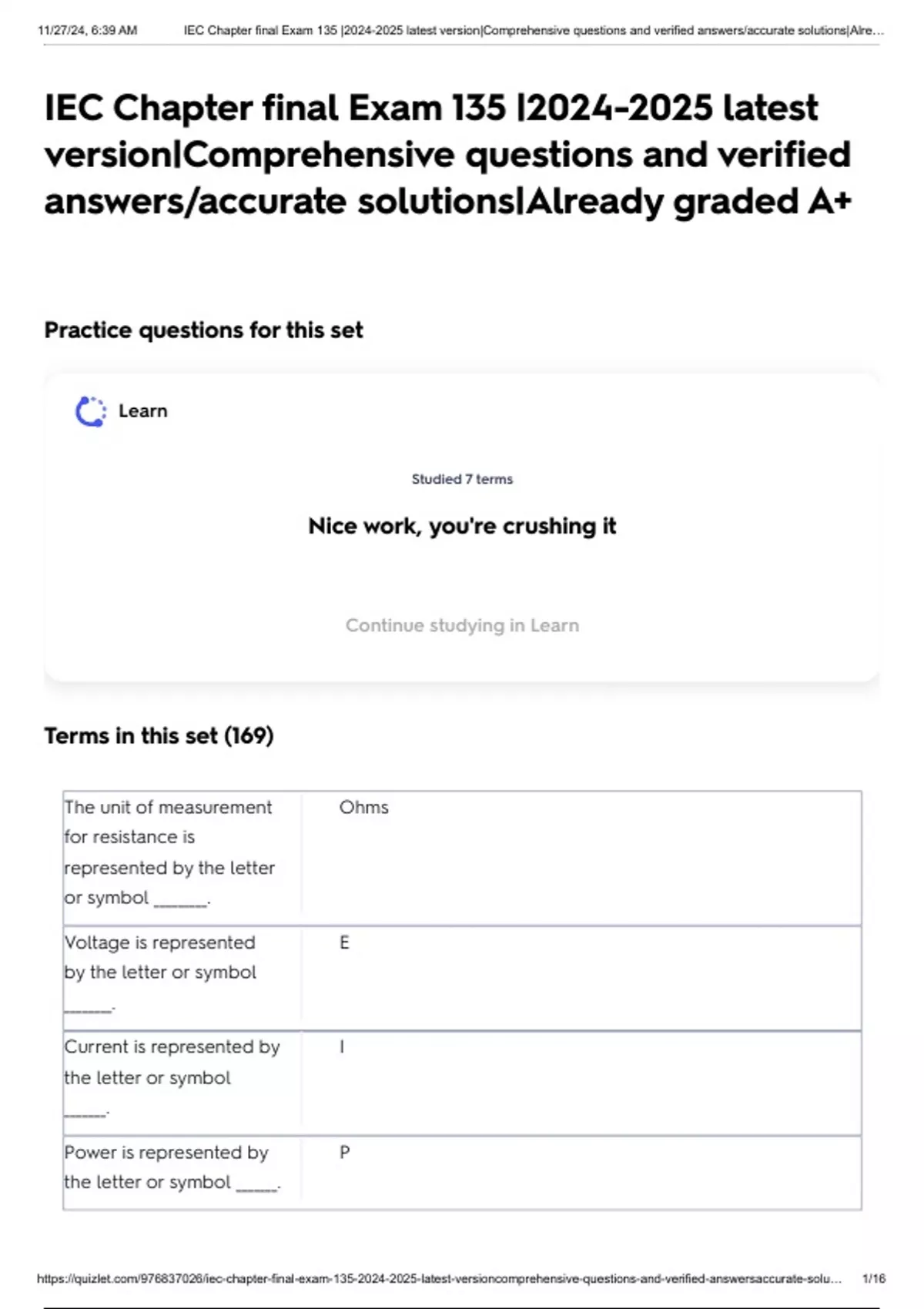This screenshot has height=1309, width=924.
Task: Select the Current is represented question
Action: tap(172, 1063)
